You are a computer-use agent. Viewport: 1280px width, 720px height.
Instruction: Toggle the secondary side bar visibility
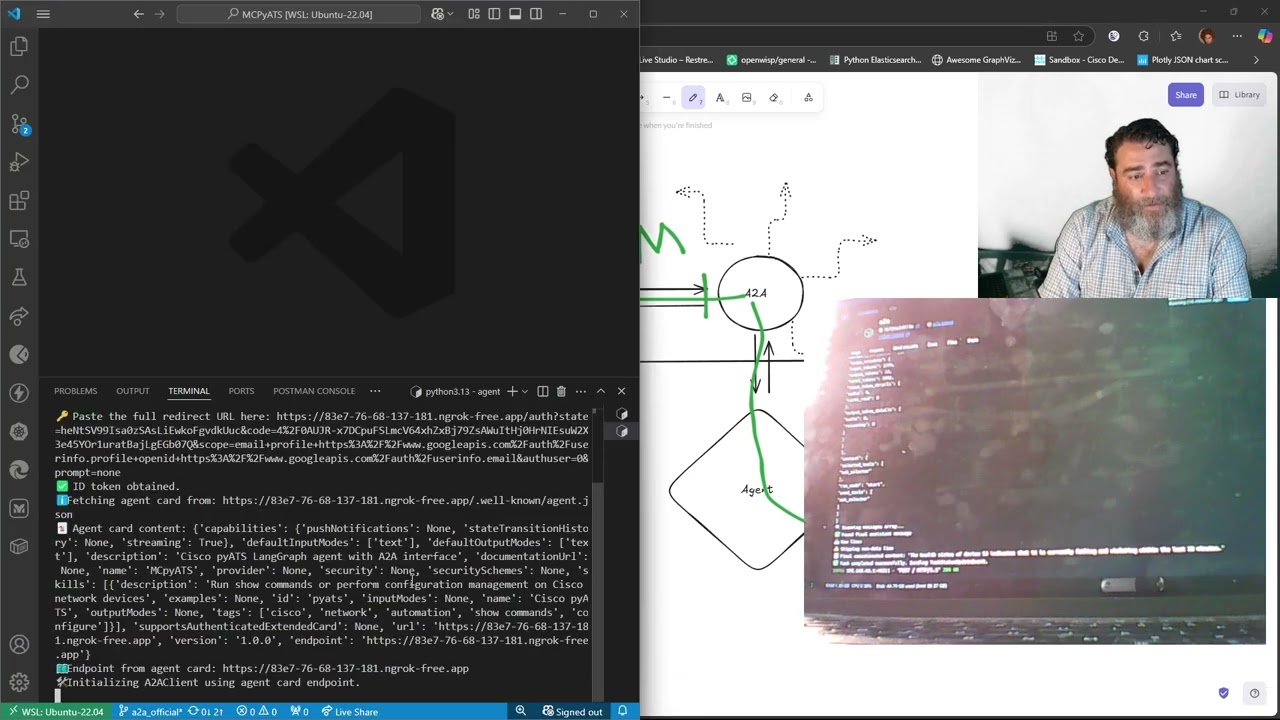click(537, 14)
